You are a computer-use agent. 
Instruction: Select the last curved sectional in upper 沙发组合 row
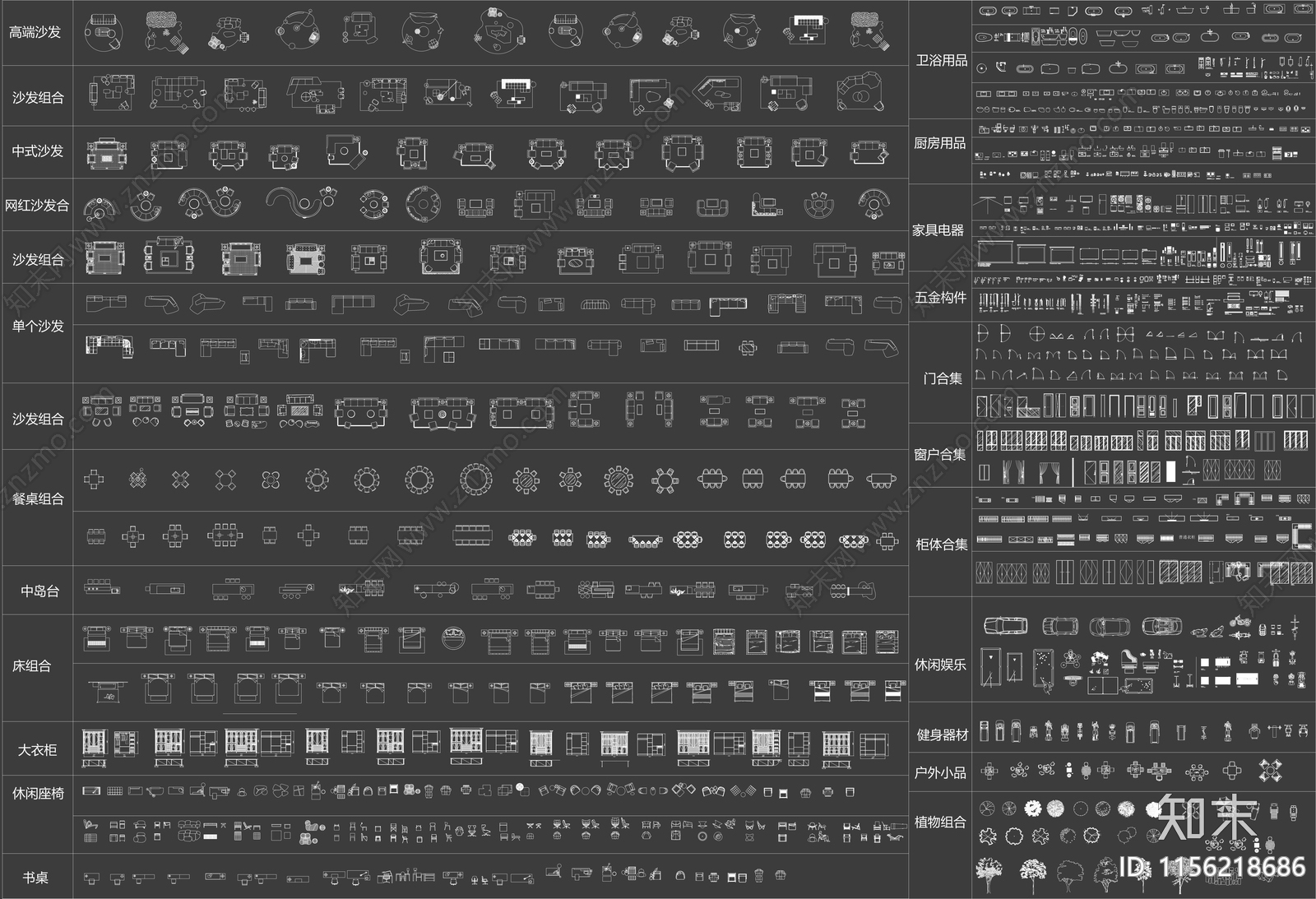click(860, 92)
